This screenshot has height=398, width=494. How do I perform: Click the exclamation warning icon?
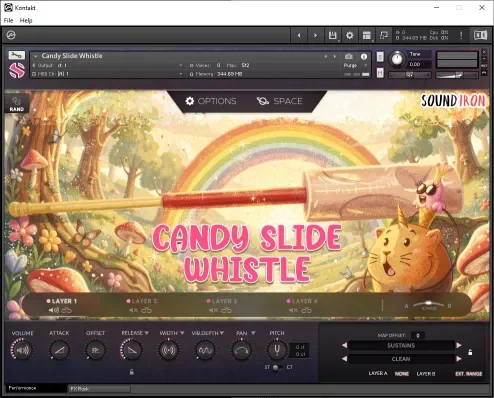[461, 35]
